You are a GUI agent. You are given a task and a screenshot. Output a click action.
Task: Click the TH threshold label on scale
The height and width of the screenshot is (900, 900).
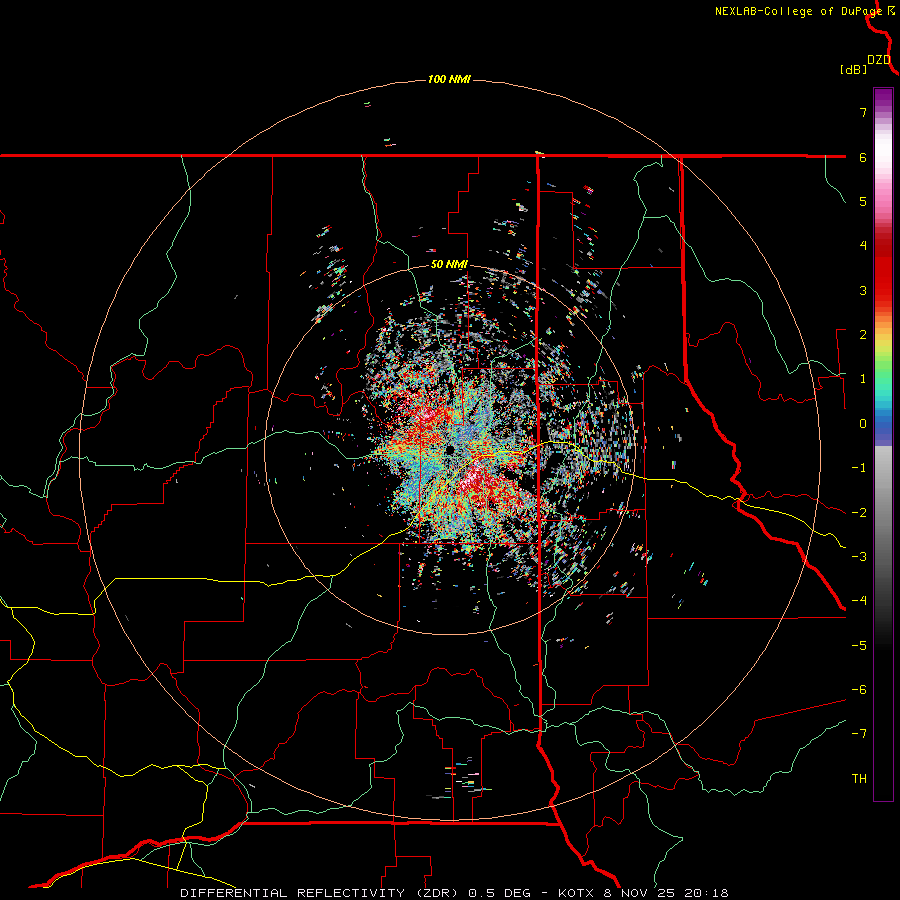[x=859, y=779]
